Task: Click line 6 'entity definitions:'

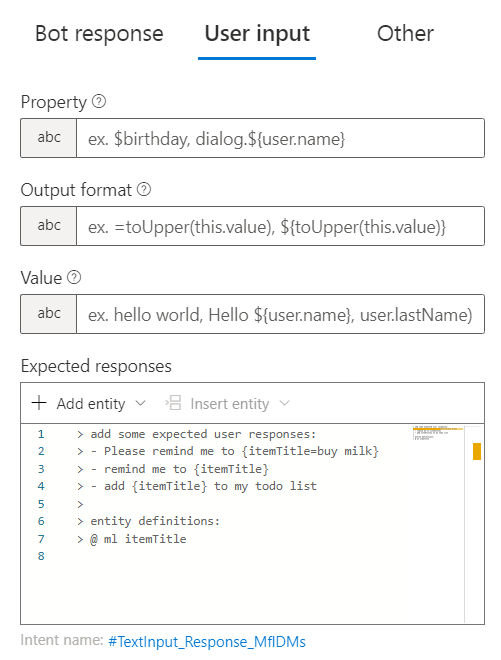Action: (155, 521)
